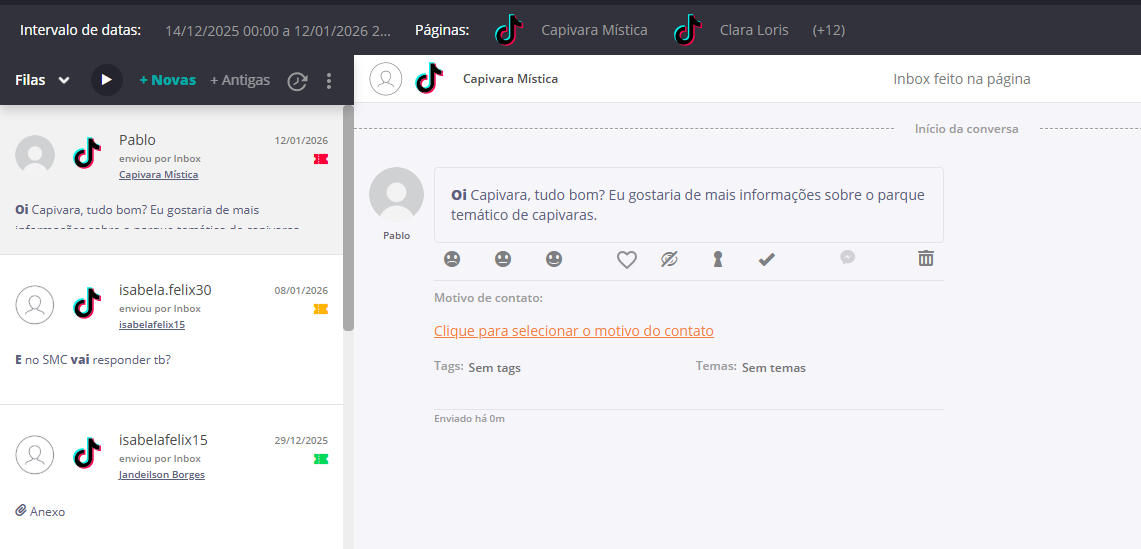Screen dimensions: 1141x549
Task: Set neutral face sentiment on Pablo's message
Action: pyautogui.click(x=503, y=259)
